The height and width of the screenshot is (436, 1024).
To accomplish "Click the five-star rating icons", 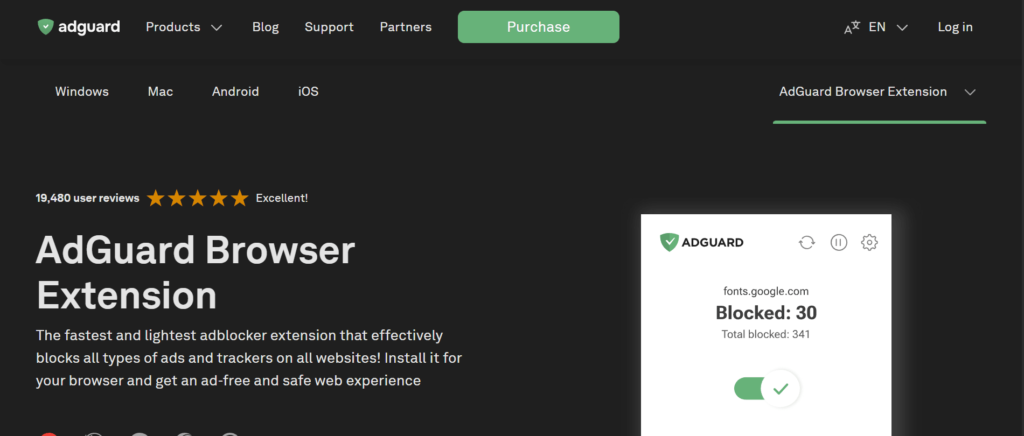I will (197, 198).
